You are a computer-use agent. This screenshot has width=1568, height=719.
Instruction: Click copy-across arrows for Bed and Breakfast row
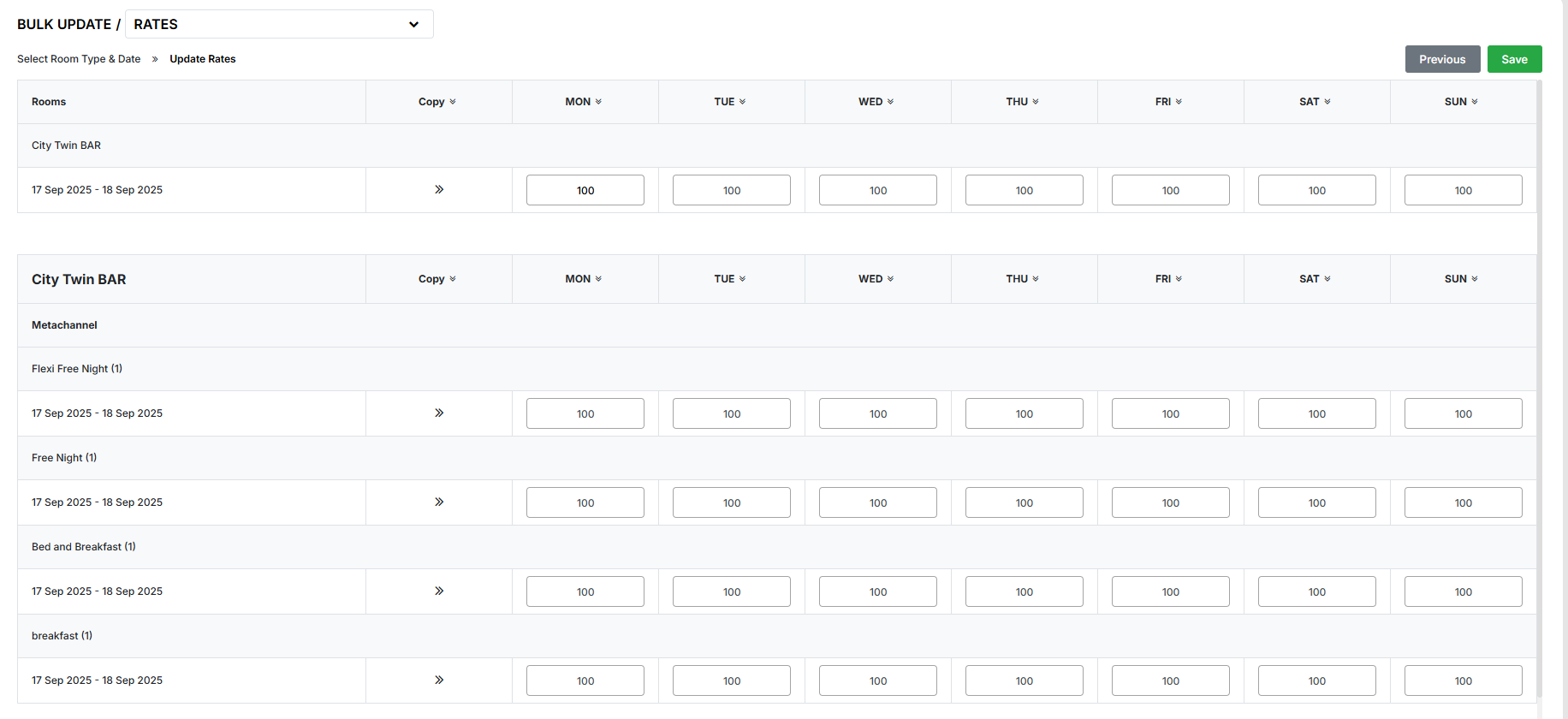pos(438,591)
